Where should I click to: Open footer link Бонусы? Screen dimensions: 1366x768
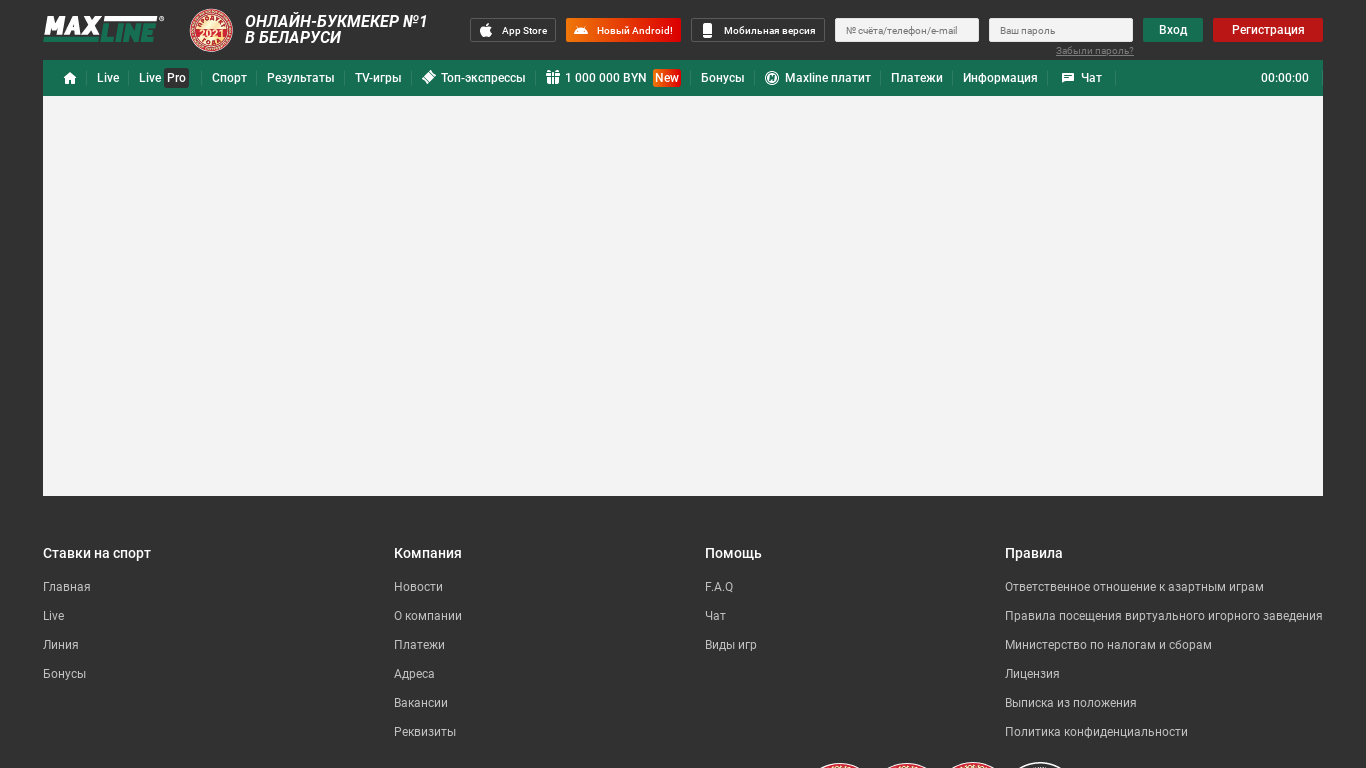pyautogui.click(x=65, y=674)
